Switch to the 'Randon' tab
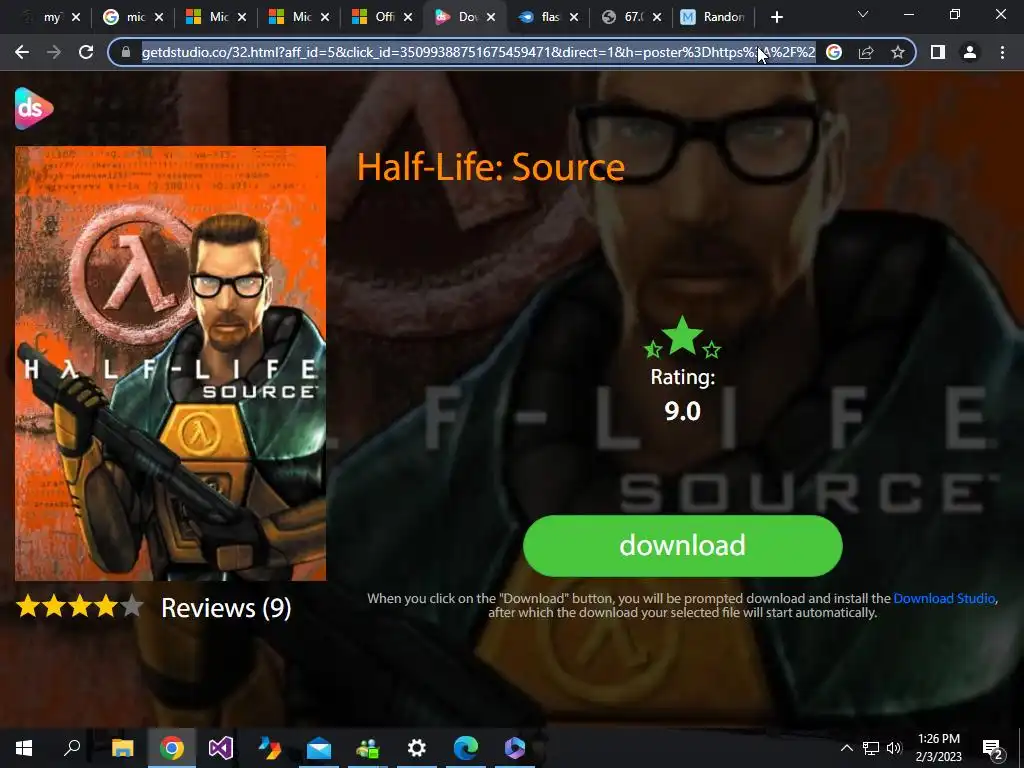The height and width of the screenshot is (768, 1024). 713,17
